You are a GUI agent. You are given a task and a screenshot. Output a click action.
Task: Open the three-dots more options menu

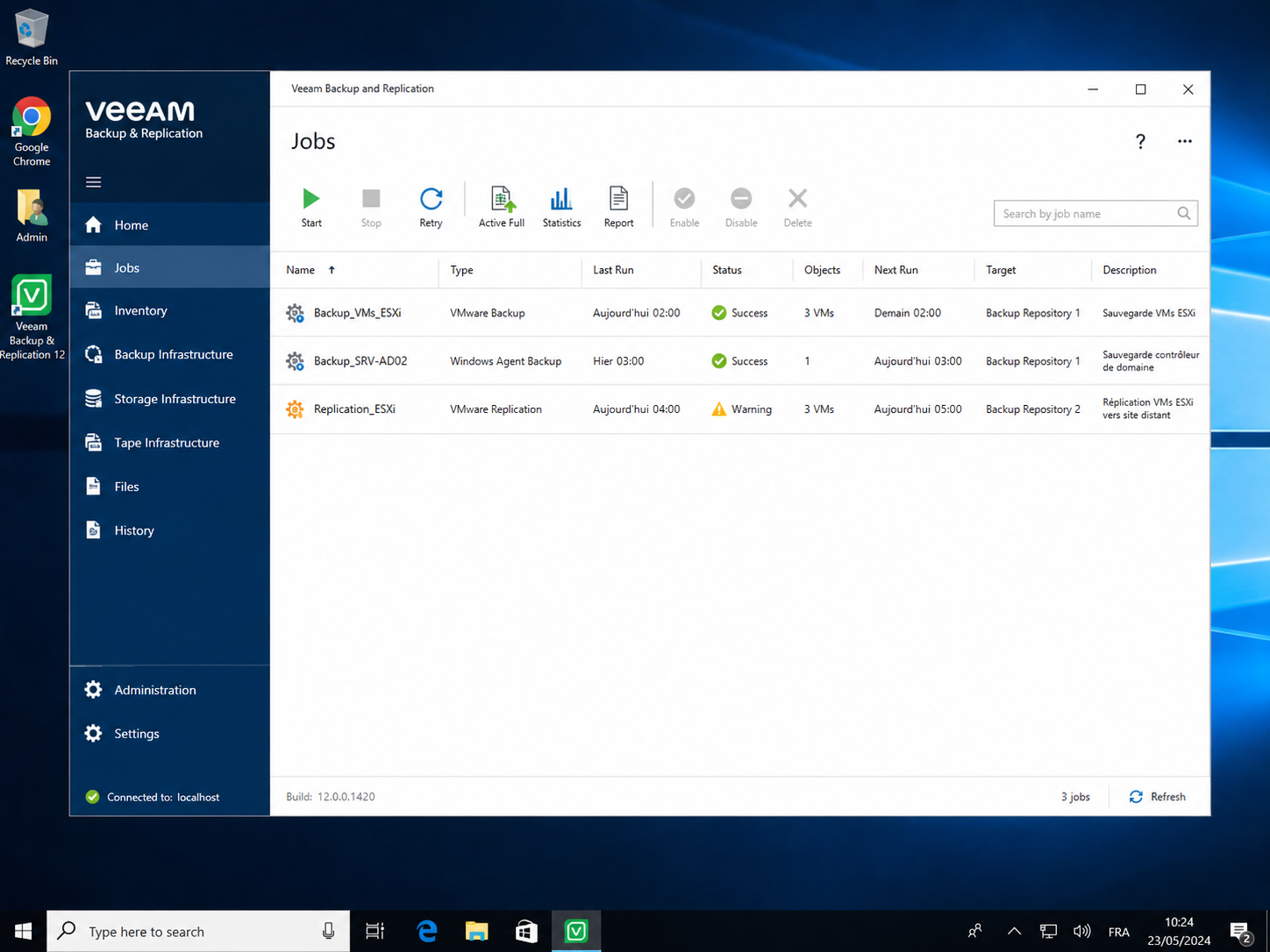point(1185,141)
